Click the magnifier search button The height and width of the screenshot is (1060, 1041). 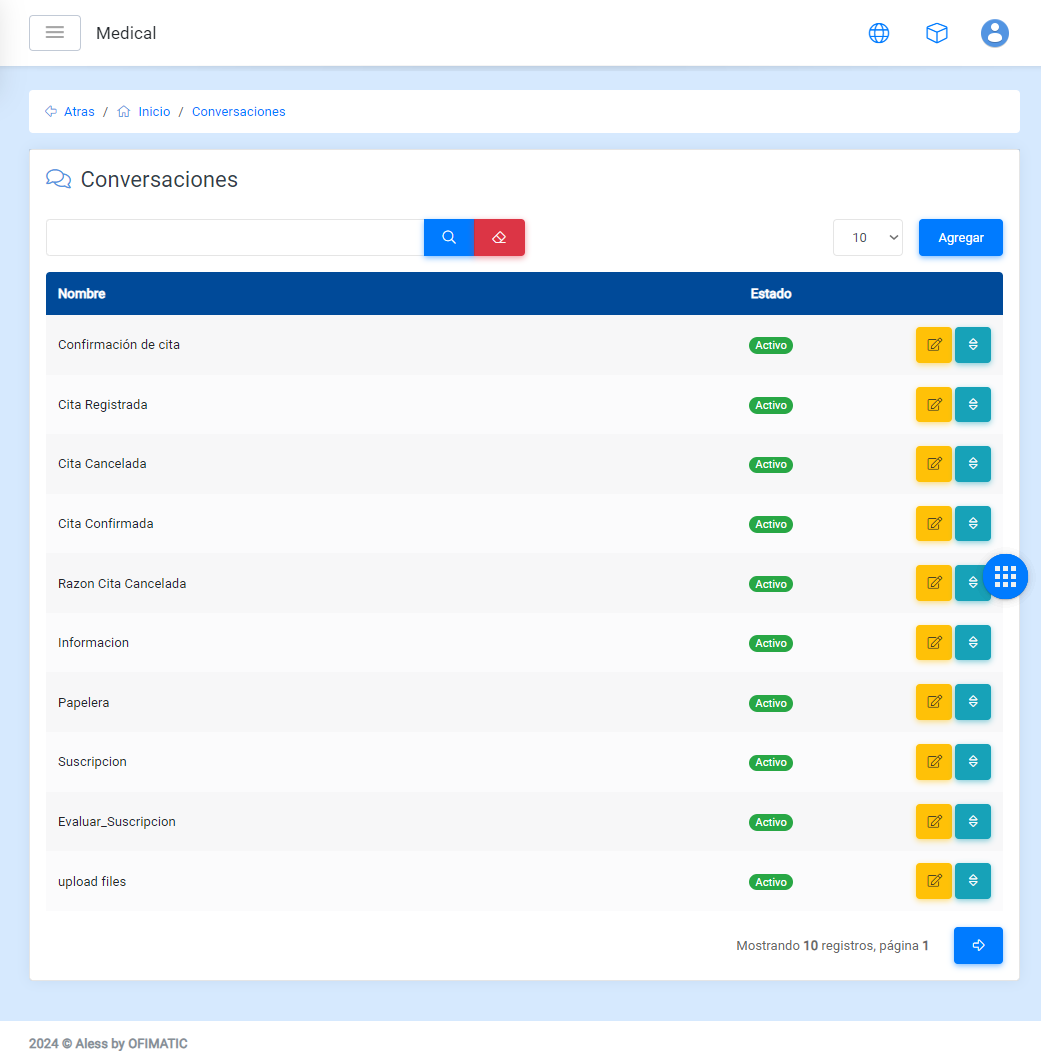(x=449, y=238)
